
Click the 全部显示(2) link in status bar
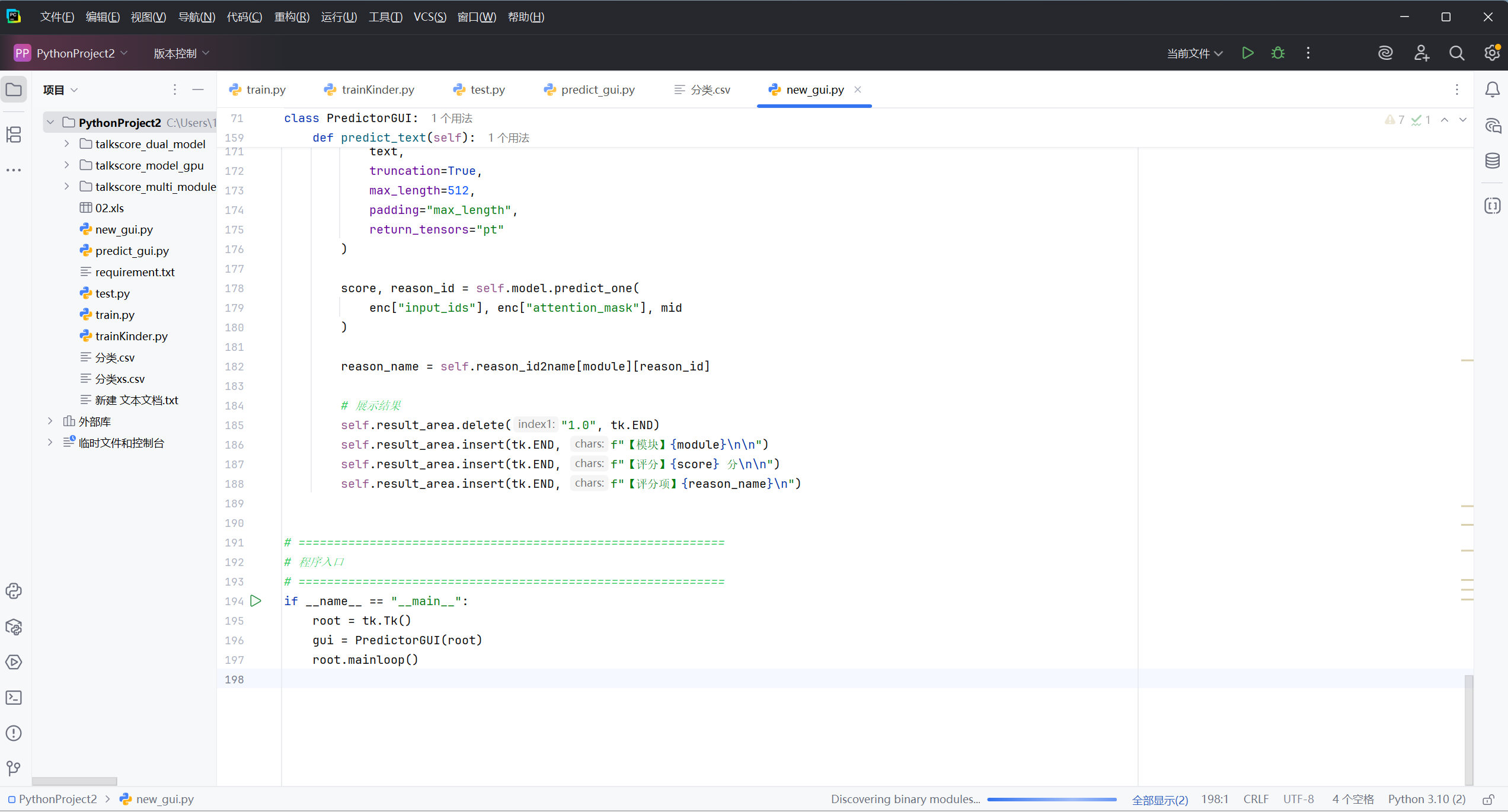pos(1159,800)
